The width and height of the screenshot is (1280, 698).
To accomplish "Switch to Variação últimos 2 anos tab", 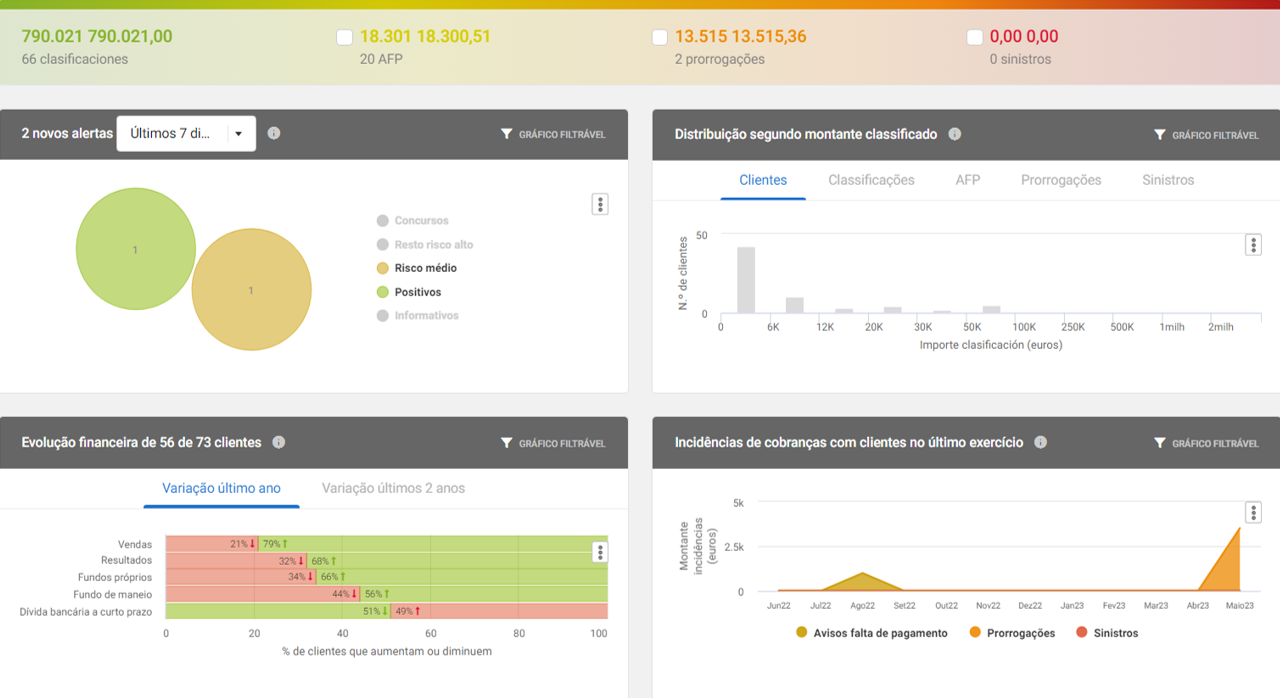I will point(393,488).
